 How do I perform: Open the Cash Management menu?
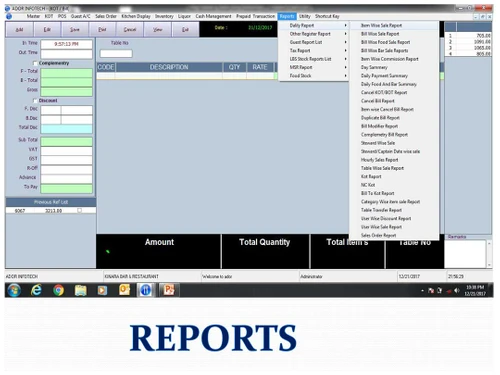[x=213, y=16]
